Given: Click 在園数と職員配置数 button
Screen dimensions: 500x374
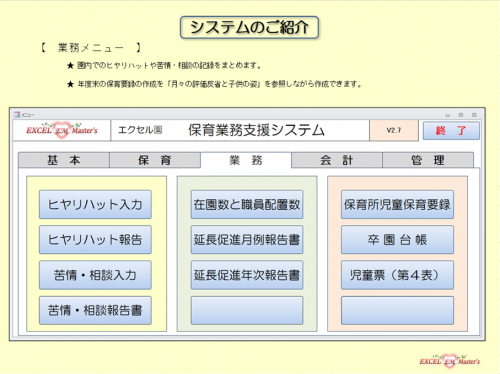Looking at the screenshot, I should pos(247,204).
